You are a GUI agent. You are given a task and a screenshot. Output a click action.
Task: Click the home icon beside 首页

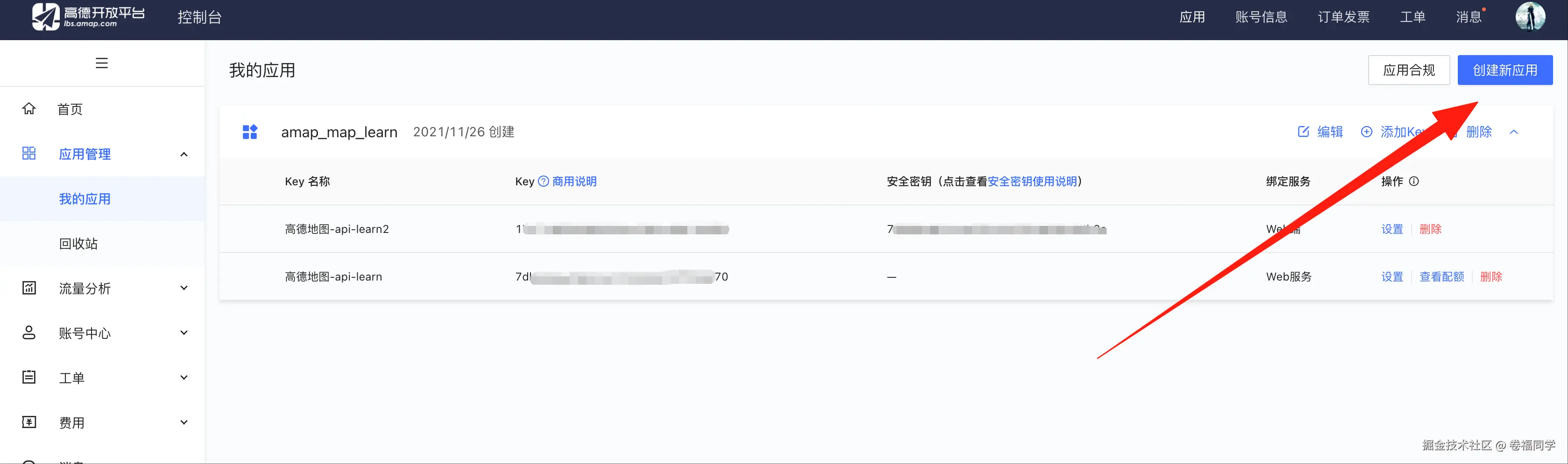(28, 109)
